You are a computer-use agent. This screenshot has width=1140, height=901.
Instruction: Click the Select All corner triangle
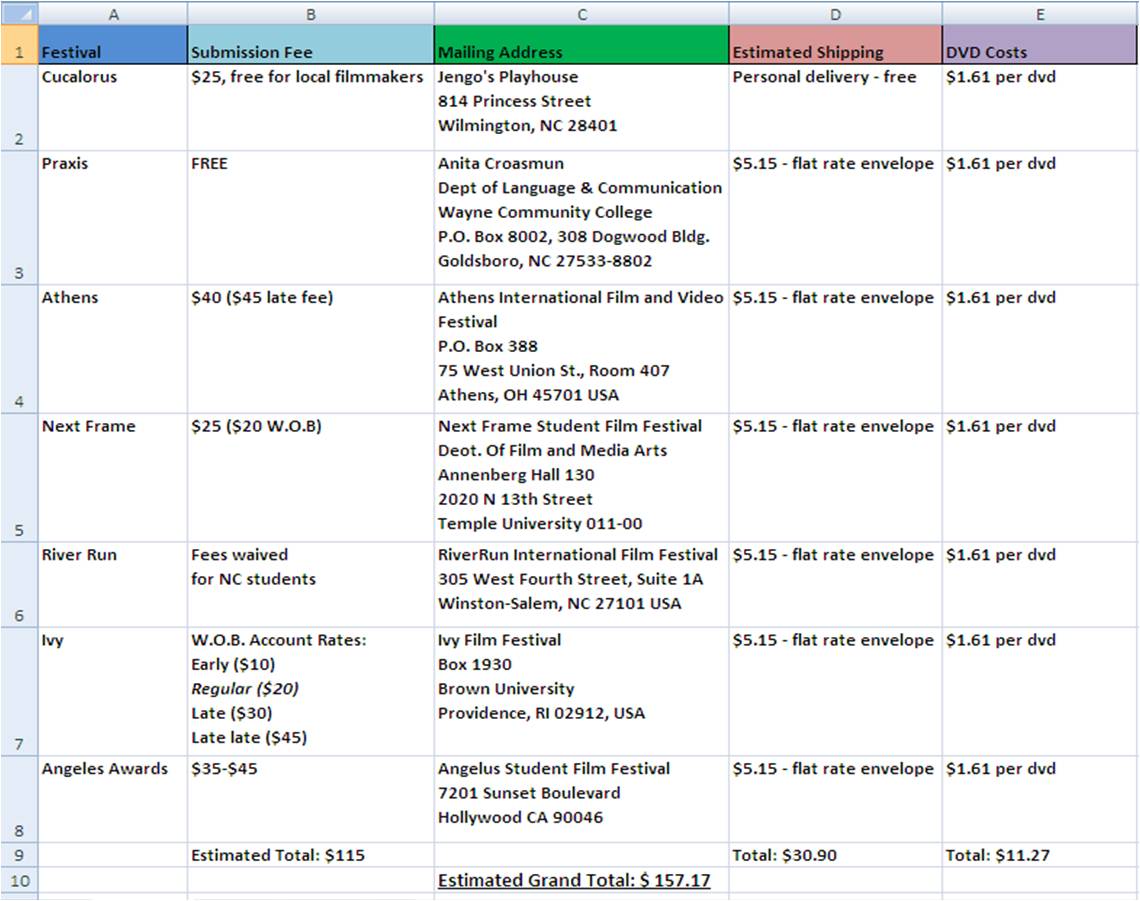(x=19, y=13)
